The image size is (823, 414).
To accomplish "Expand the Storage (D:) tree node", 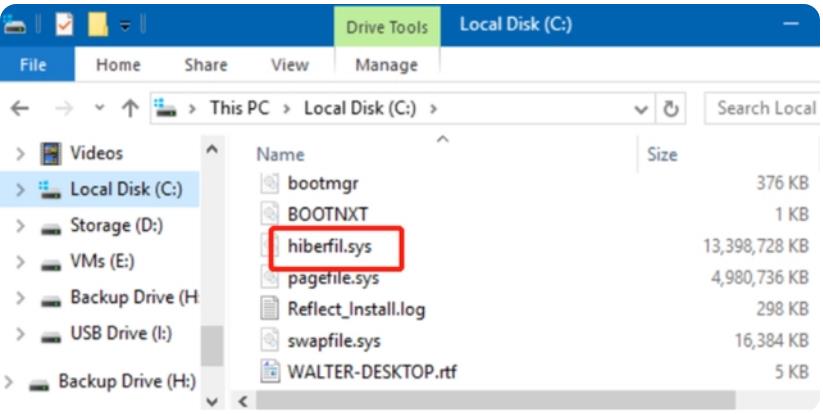I will pos(20,226).
